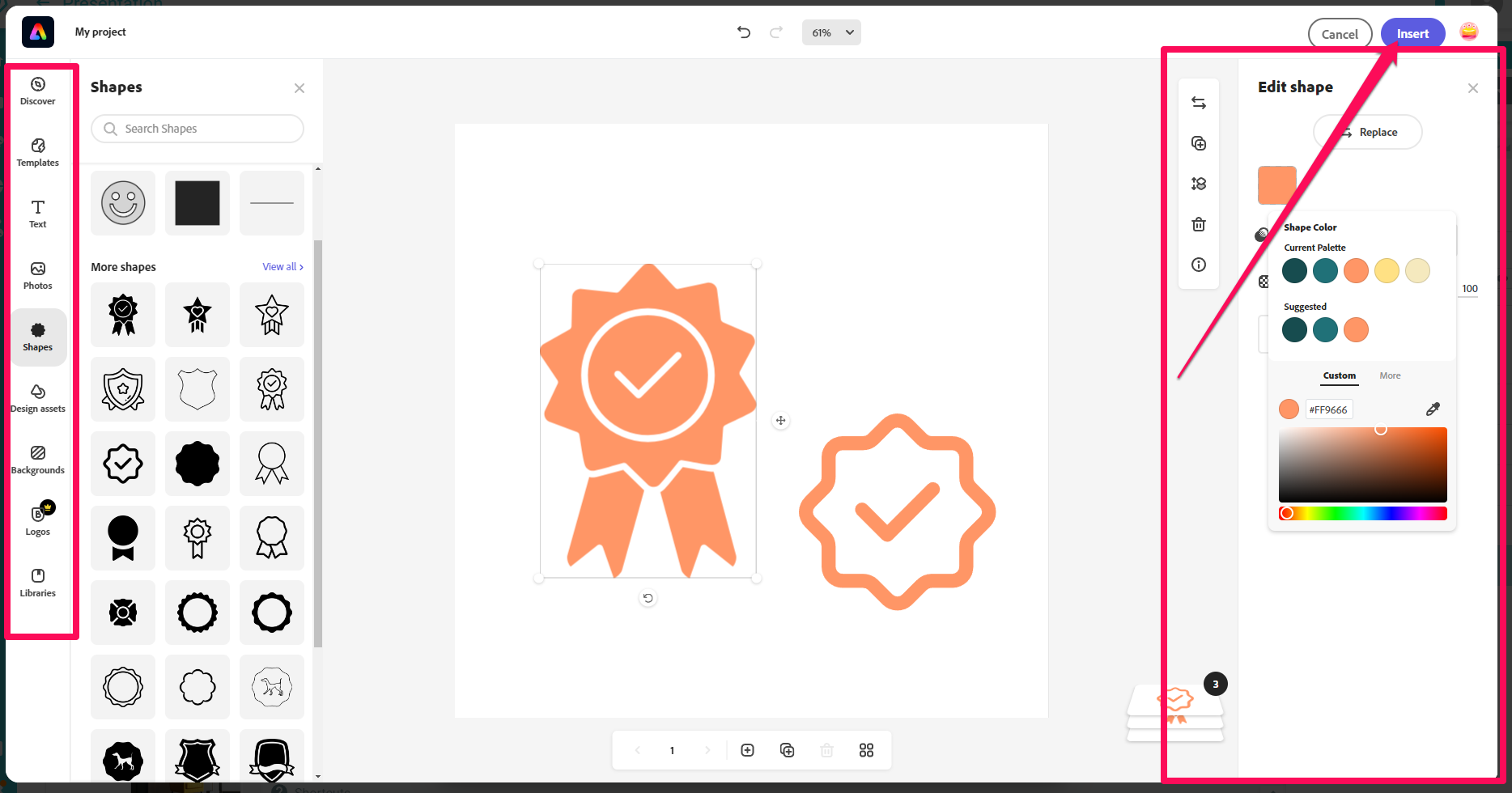Click the eyedropper color picker icon
The height and width of the screenshot is (793, 1512).
(1433, 409)
